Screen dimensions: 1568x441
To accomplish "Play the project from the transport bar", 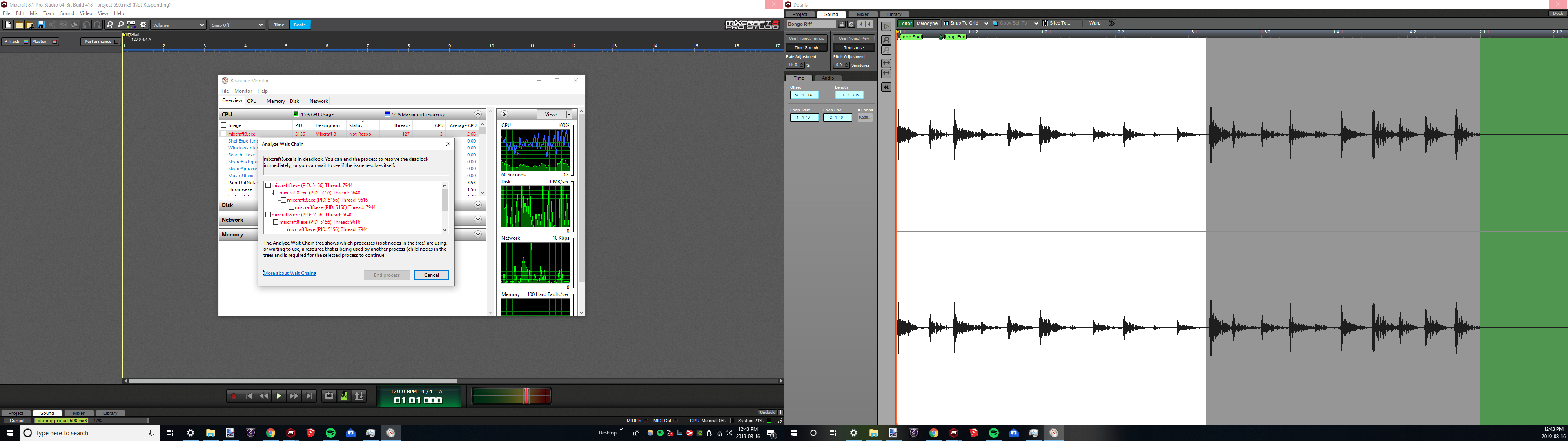I will pos(279,396).
